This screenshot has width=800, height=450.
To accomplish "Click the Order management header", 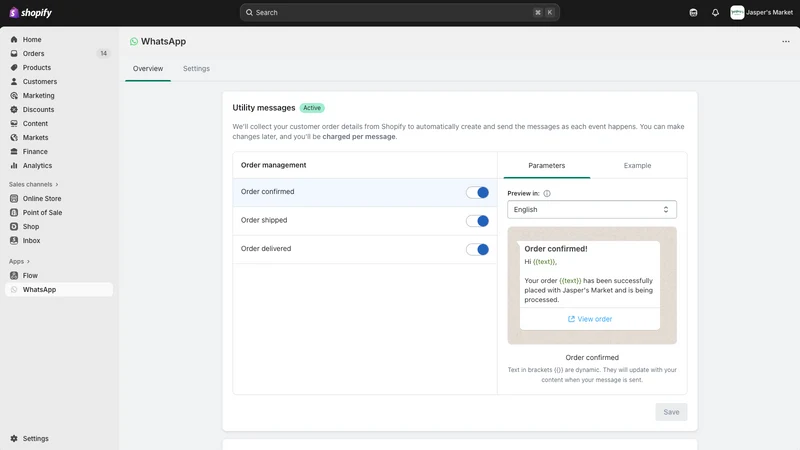I will [x=273, y=165].
